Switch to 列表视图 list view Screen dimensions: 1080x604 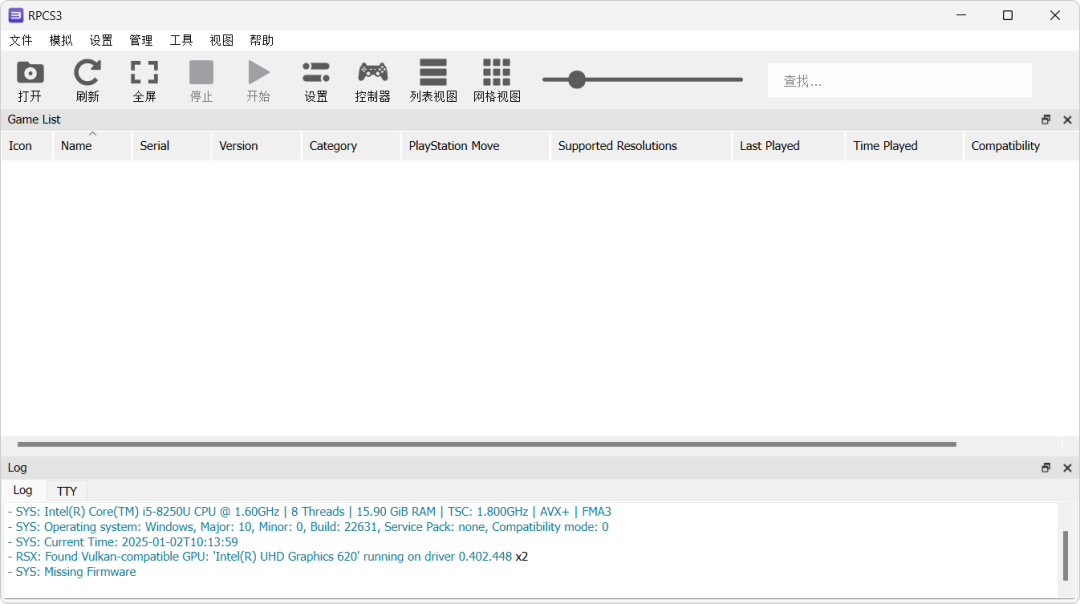[x=433, y=81]
